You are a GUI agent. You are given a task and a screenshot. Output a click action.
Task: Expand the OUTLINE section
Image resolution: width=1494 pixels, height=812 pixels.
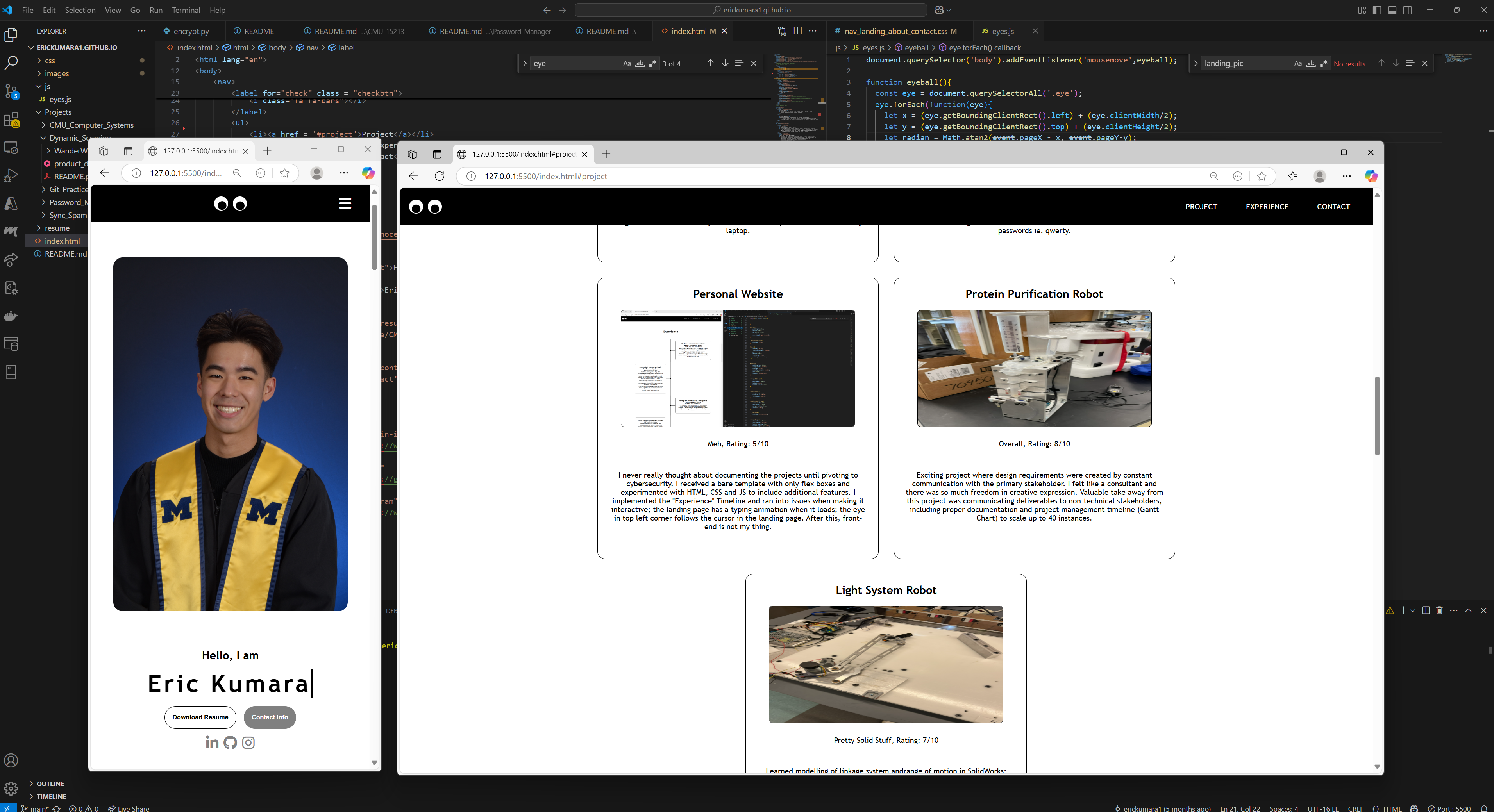(50, 783)
